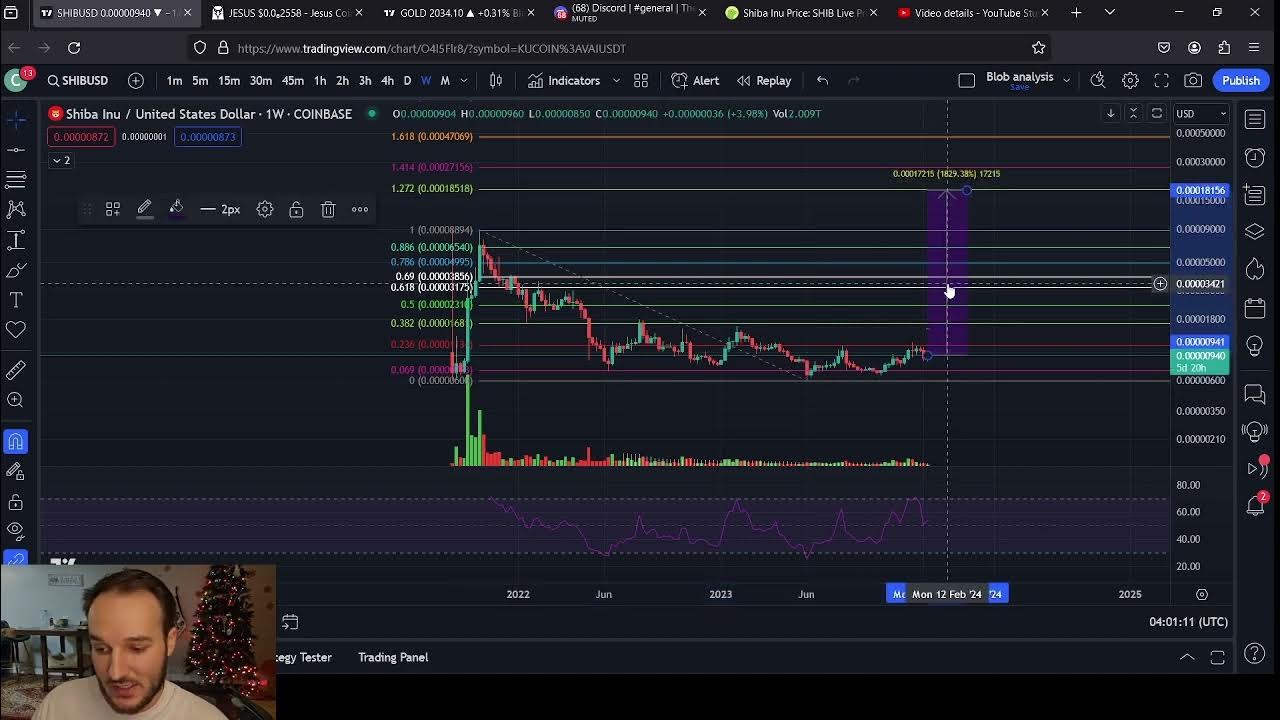Select the text annotation tool
1280x720 pixels.
(16, 300)
